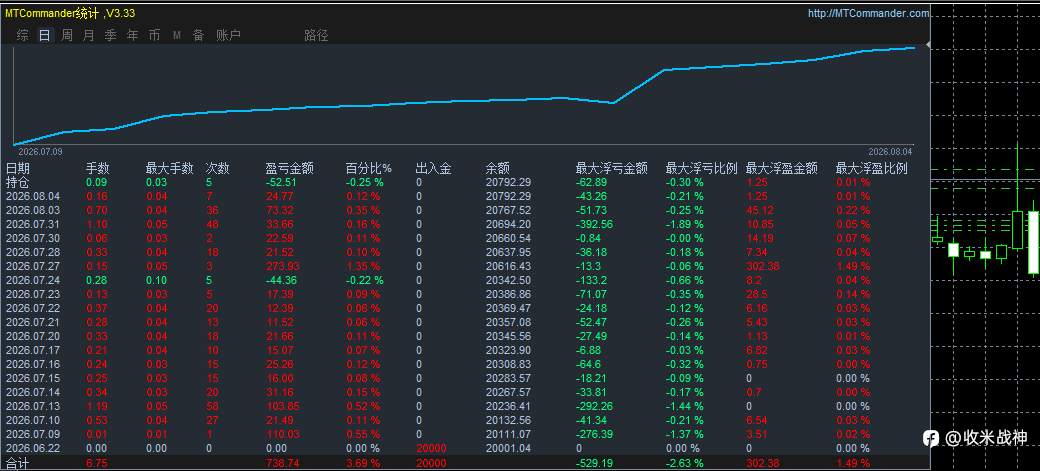Click the 百分比% column header
Screen dimensions: 1040x471
tap(369, 169)
